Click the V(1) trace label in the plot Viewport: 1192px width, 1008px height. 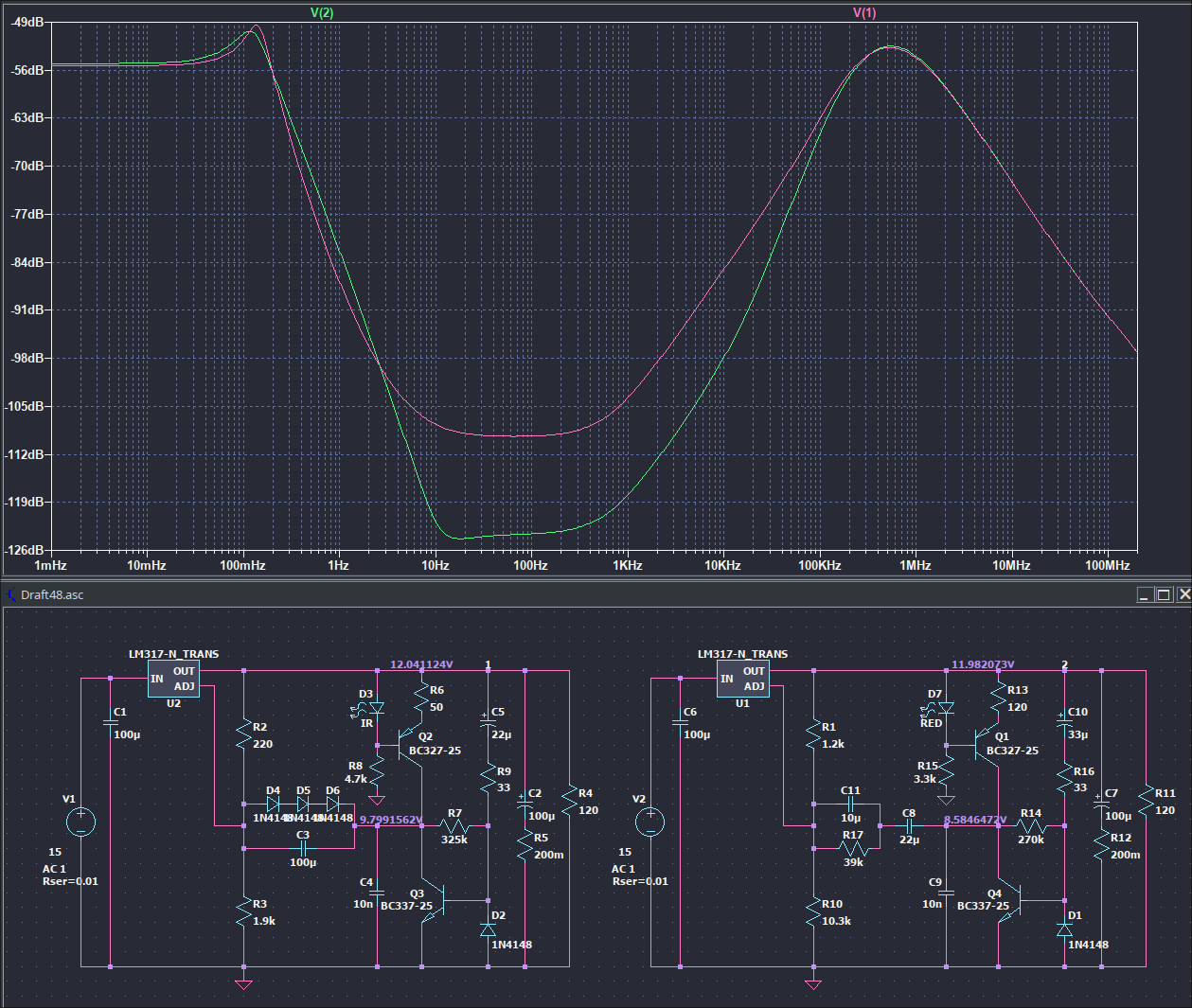864,13
